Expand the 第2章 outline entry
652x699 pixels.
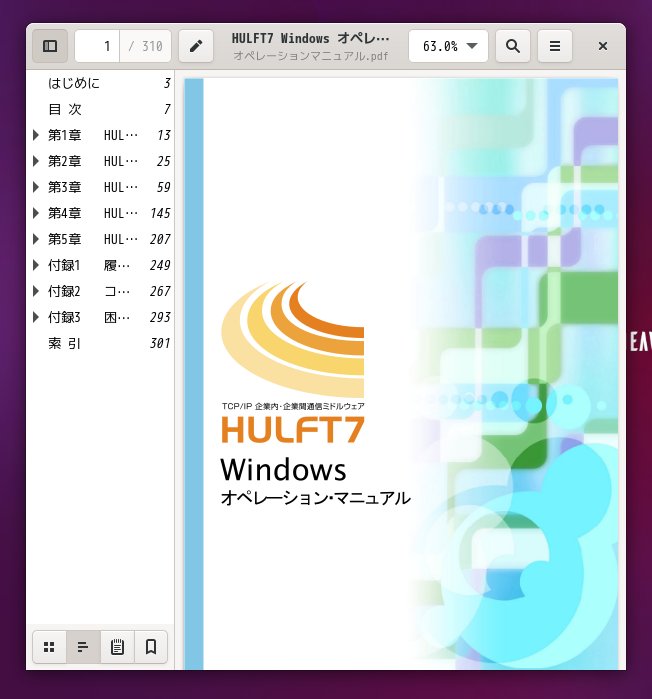[36, 161]
